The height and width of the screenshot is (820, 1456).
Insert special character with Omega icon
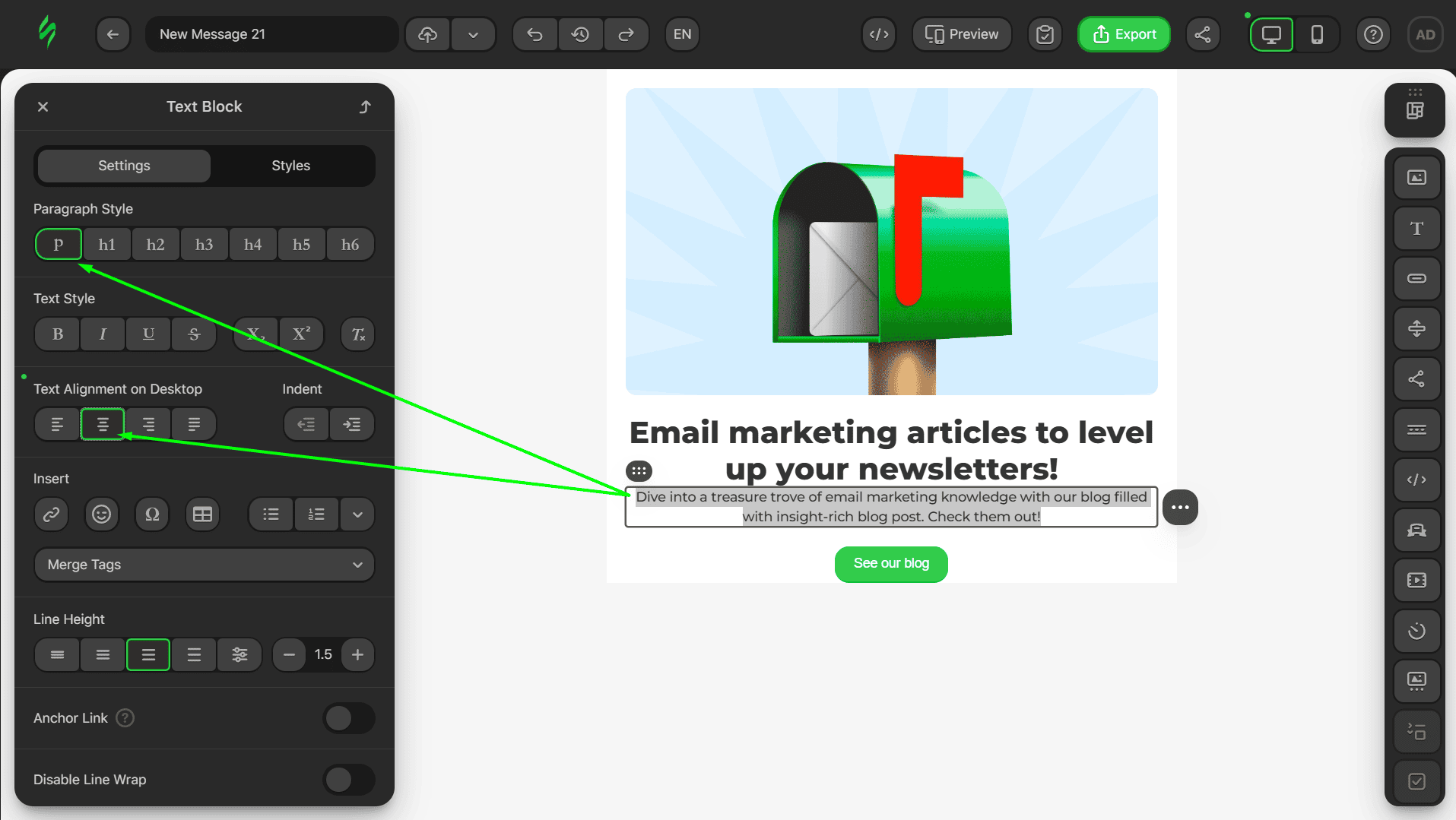coord(152,514)
